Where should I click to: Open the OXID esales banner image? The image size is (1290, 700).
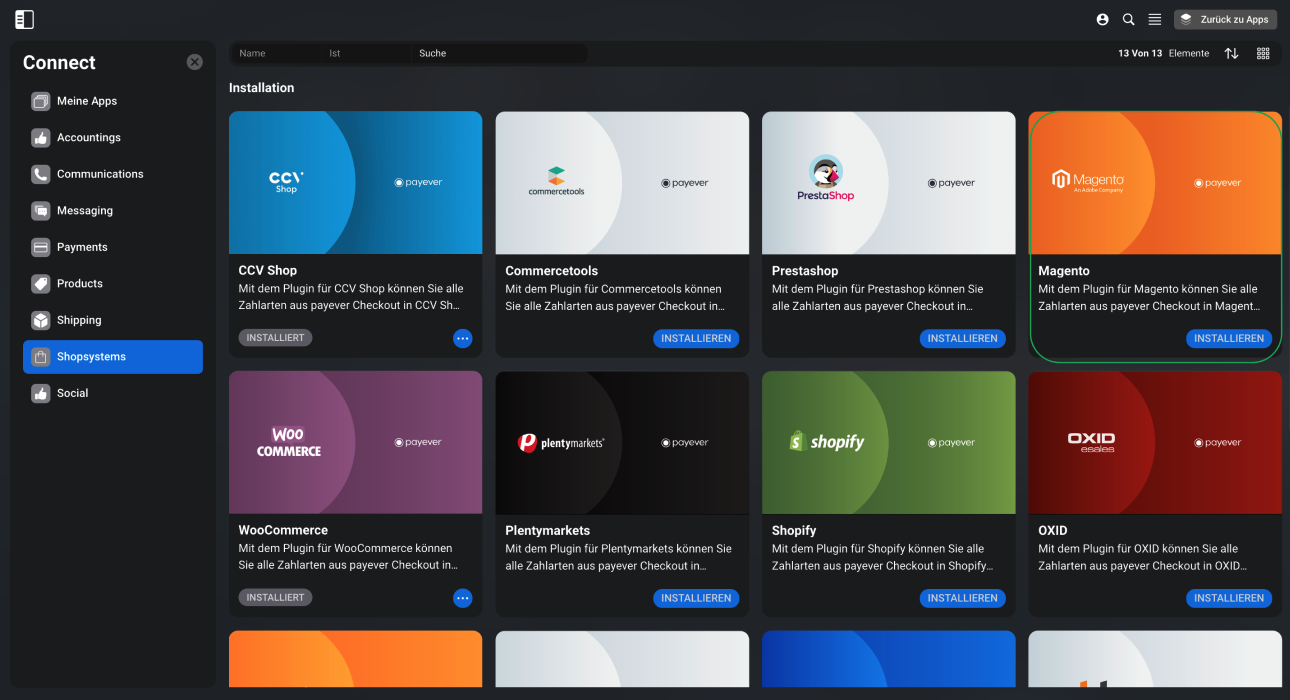(1155, 442)
